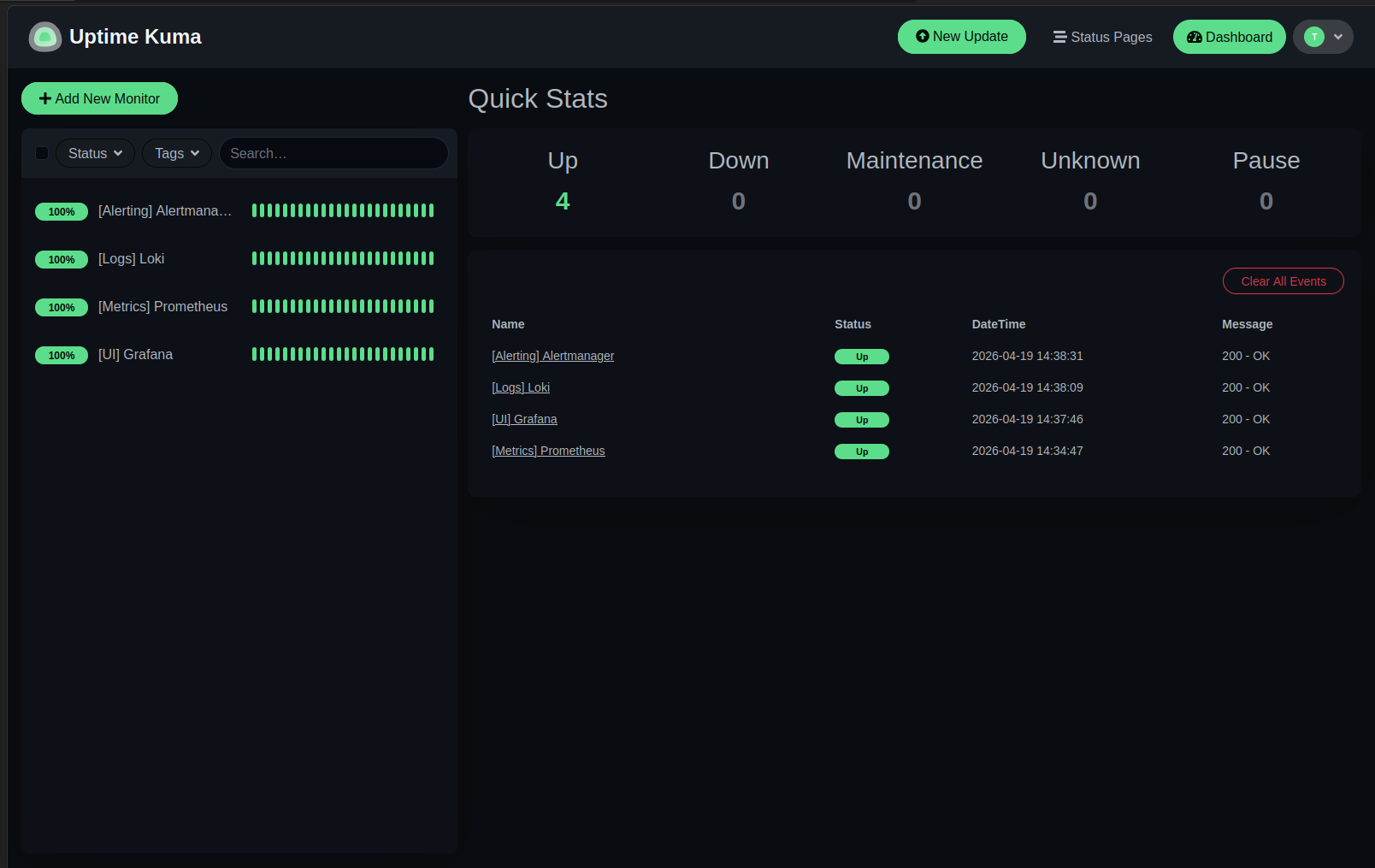The height and width of the screenshot is (868, 1375).
Task: Click datetime 2026-04-19 14:37:46
Action: click(1027, 419)
